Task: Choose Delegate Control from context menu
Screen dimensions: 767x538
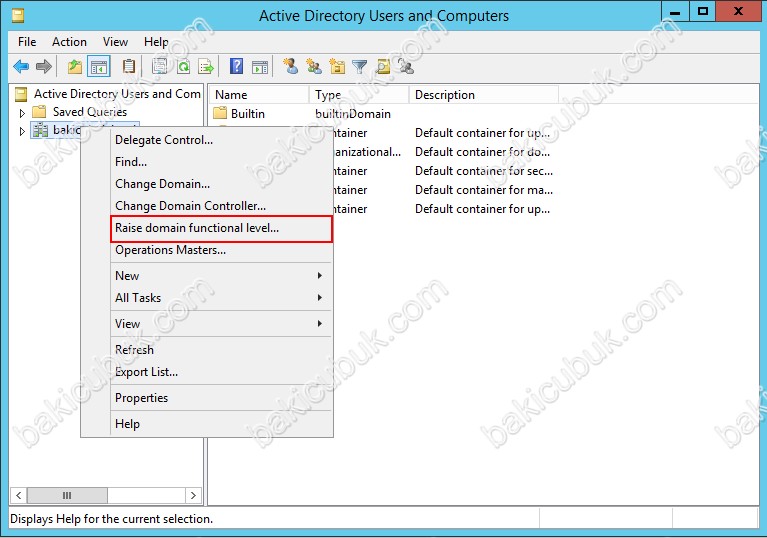Action: tap(164, 140)
